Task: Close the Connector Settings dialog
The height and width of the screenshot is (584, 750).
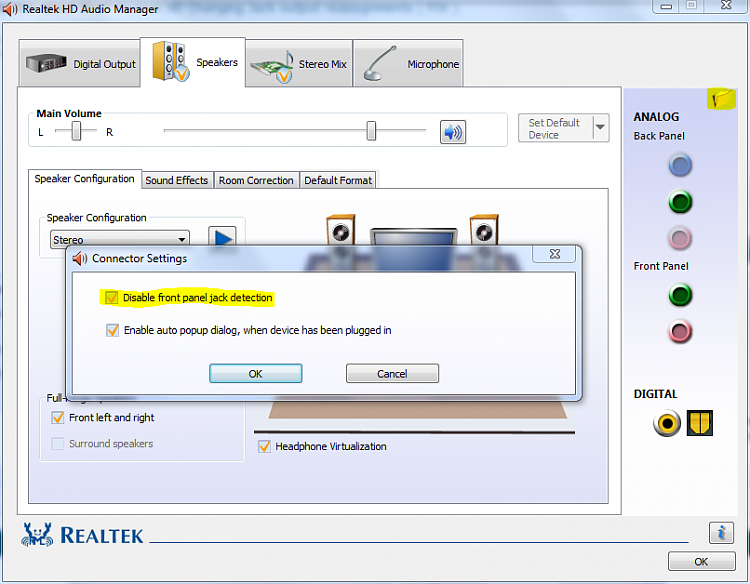Action: pos(554,254)
